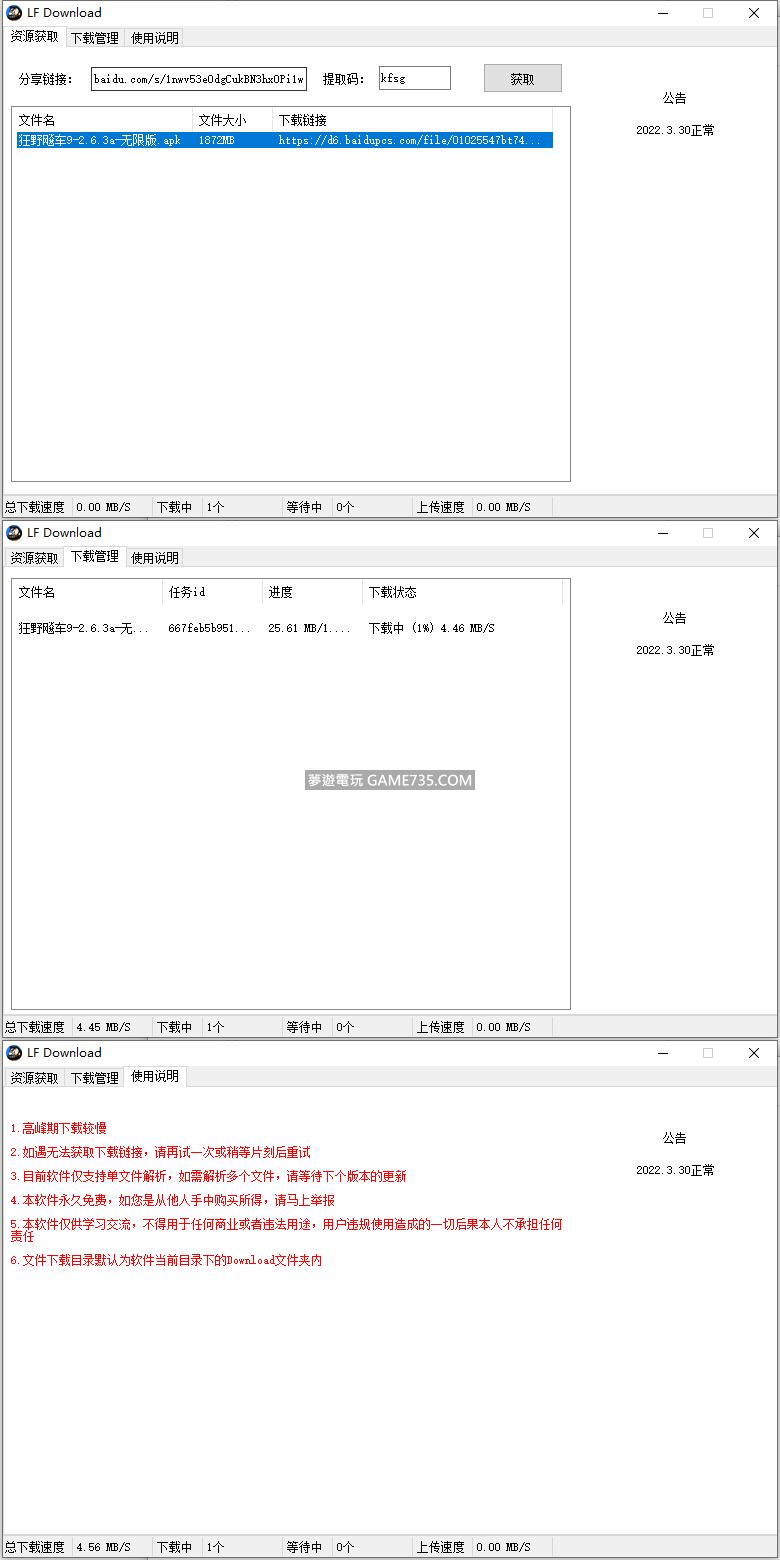Click 2022.3.30正常 notice in the bottom window
This screenshot has height=1560, width=780.
point(675,1170)
